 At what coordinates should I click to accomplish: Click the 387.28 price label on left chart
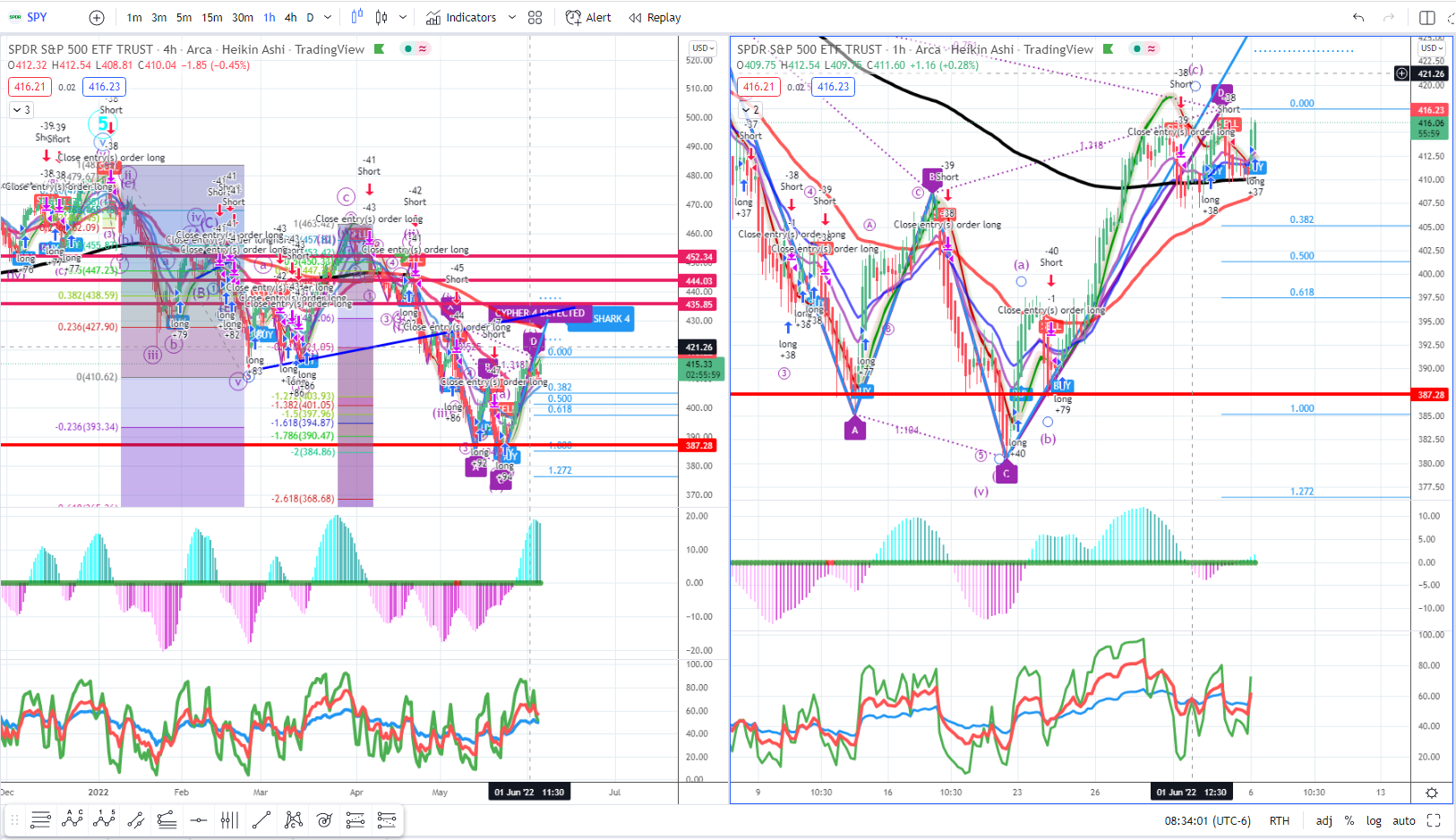(699, 445)
